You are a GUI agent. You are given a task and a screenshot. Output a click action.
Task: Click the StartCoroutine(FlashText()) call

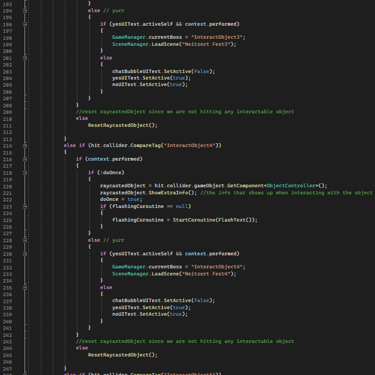(215, 220)
